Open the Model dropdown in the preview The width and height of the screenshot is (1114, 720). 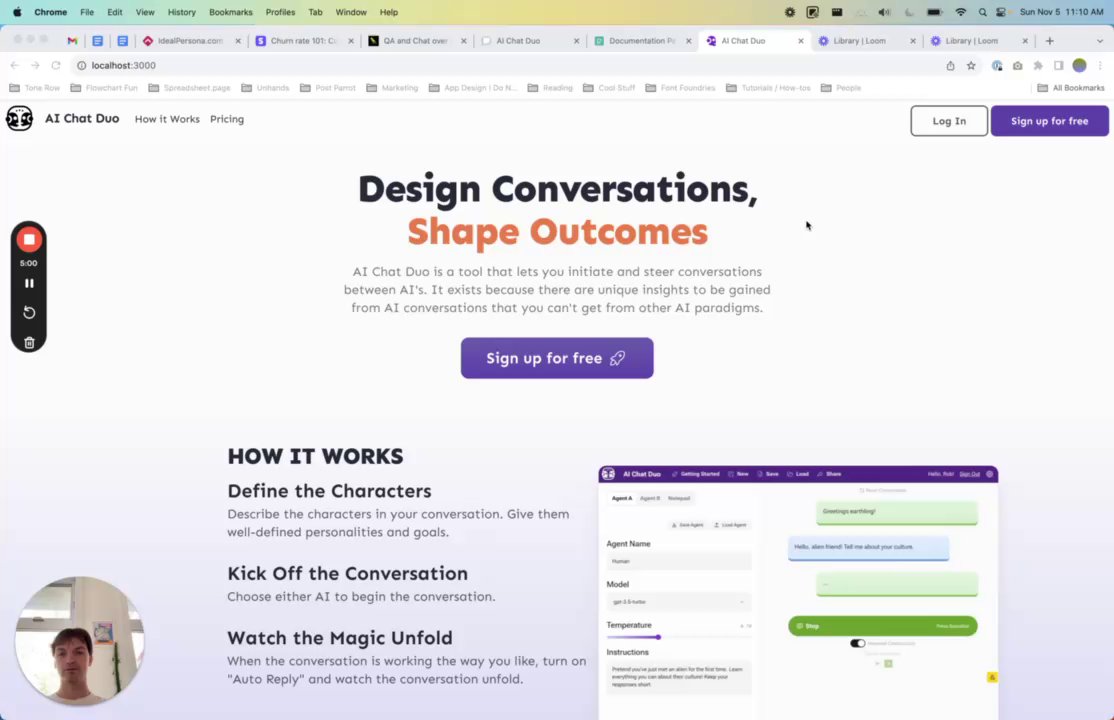(678, 602)
